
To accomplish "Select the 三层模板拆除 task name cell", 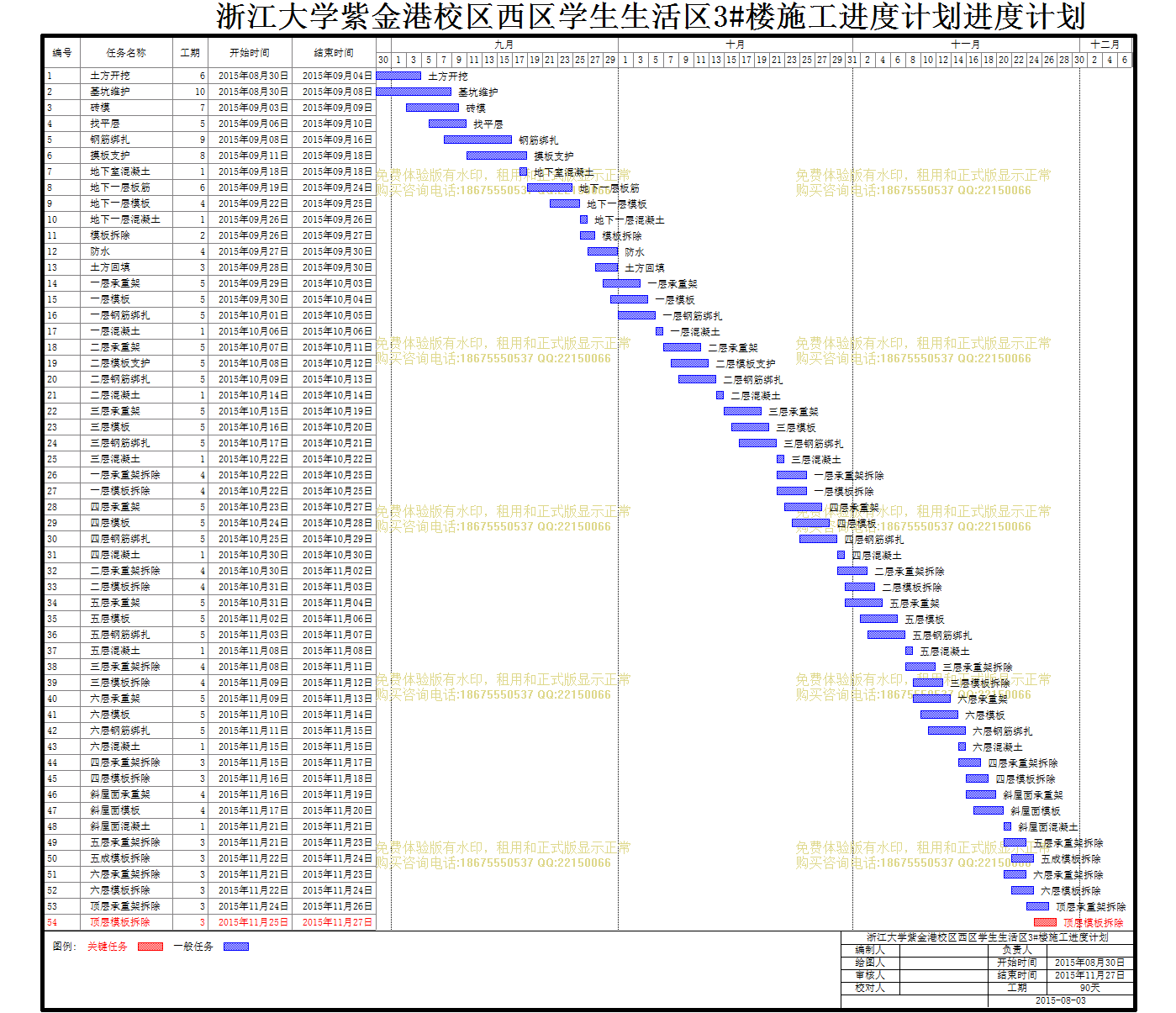I will coord(126,683).
